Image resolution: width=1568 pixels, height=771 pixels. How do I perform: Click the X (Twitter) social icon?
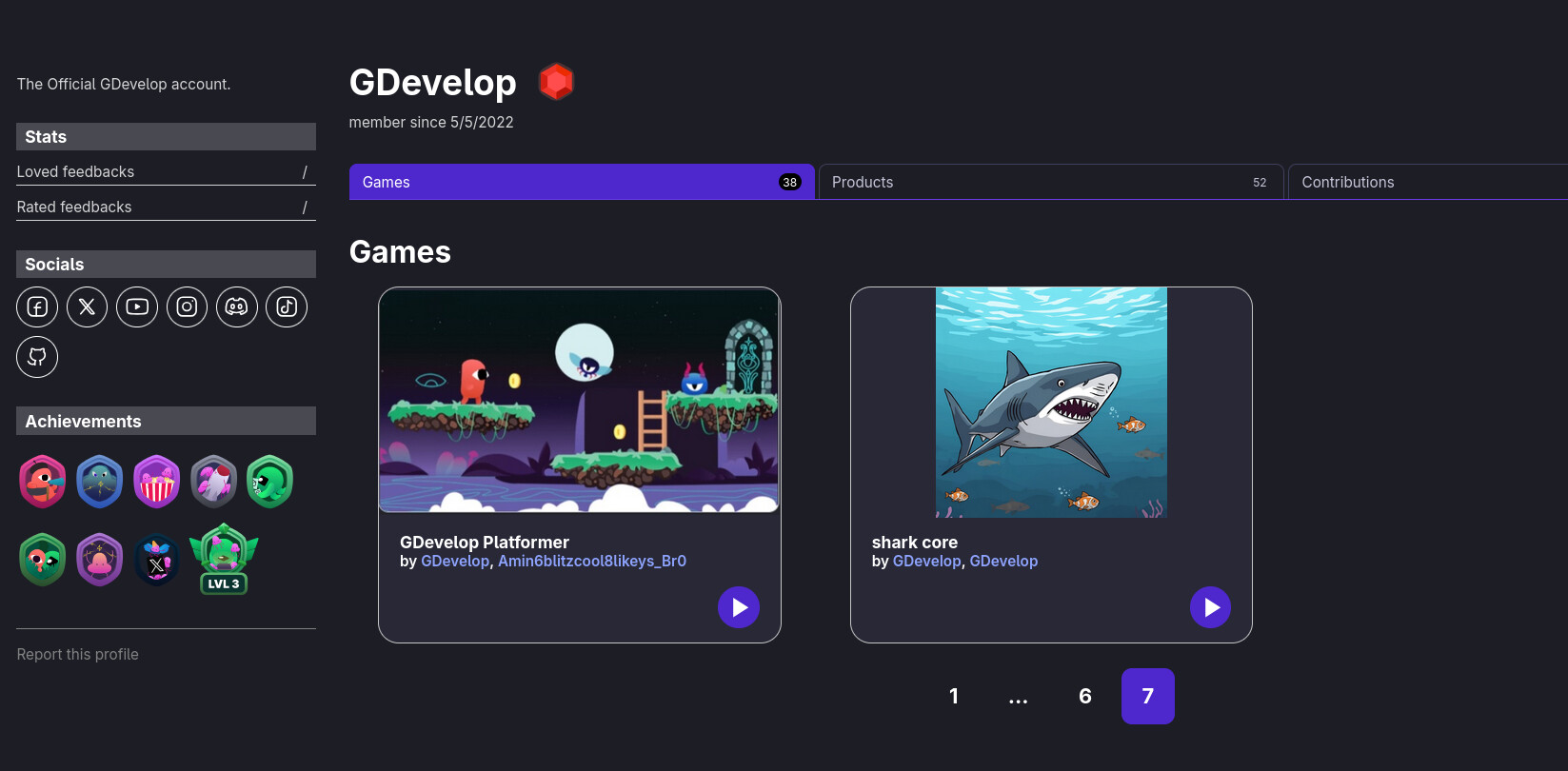point(87,306)
